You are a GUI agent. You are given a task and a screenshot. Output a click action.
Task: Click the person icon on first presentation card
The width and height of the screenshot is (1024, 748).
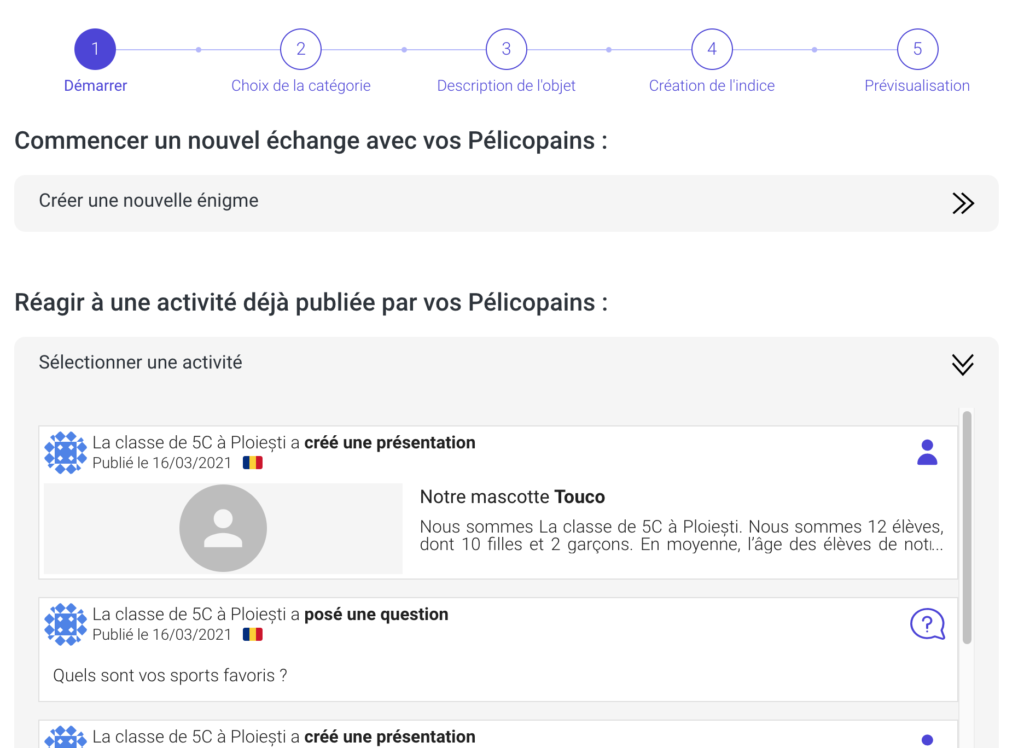click(927, 453)
